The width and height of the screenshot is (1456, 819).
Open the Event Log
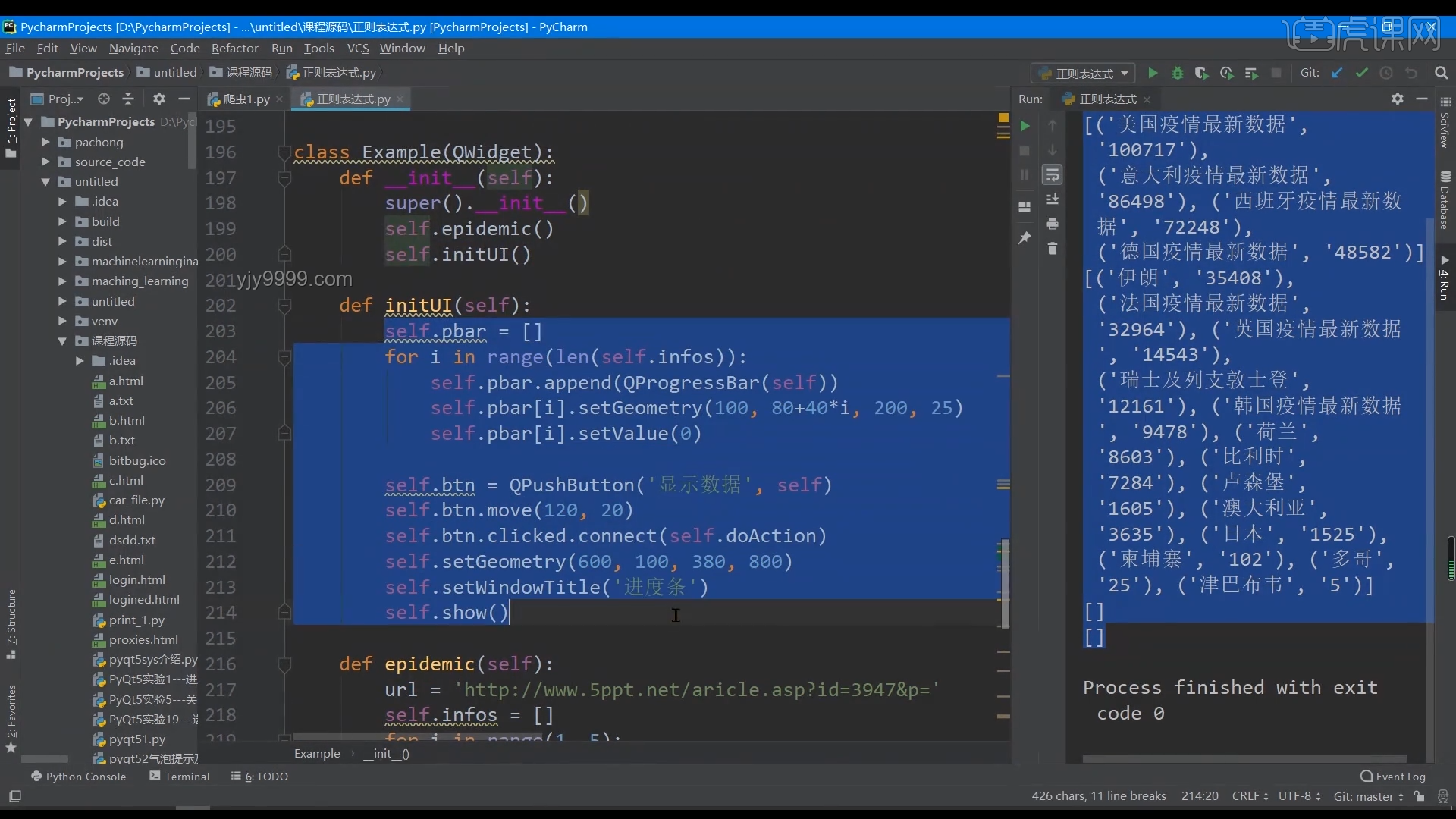[x=1393, y=777]
